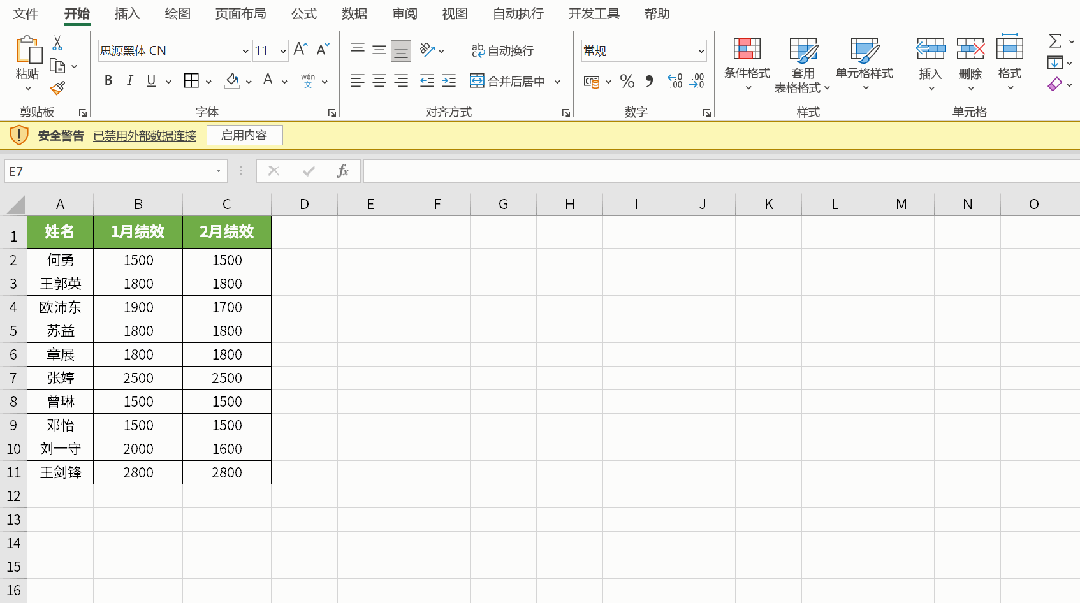1080x603 pixels.
Task: Toggle Bold formatting
Action: (x=108, y=81)
